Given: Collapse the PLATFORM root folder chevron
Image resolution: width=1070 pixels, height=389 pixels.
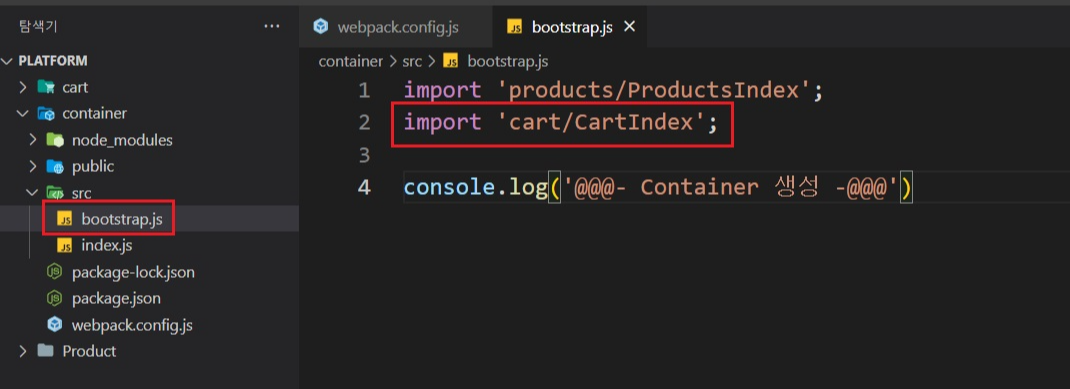Looking at the screenshot, I should click(x=7, y=61).
